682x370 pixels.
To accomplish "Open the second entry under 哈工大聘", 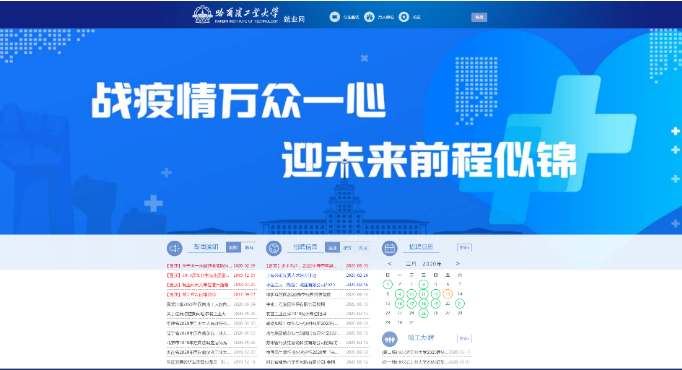I will click(415, 361).
